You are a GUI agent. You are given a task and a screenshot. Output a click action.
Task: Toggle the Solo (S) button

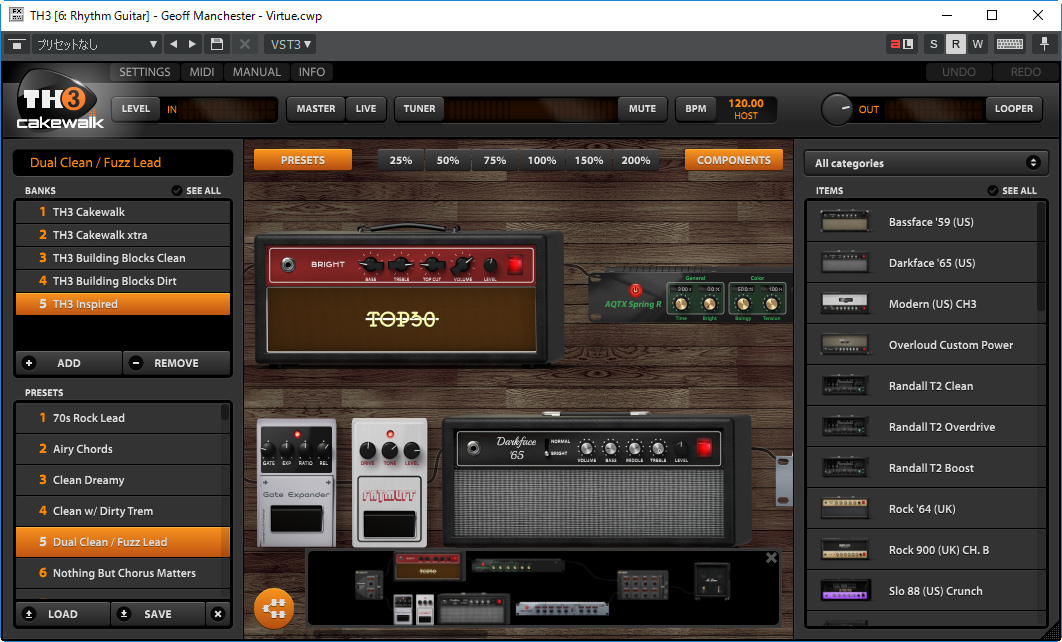(933, 44)
